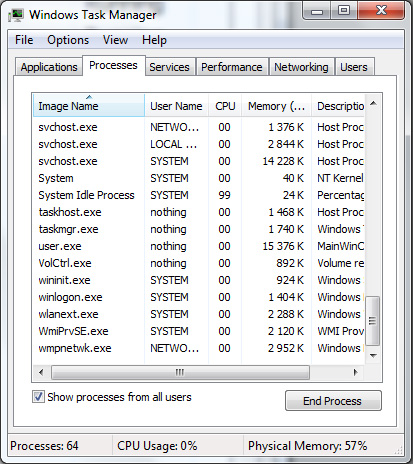Select the svchost.exe row with 14 228 K
The width and height of the screenshot is (413, 464).
click(x=199, y=161)
